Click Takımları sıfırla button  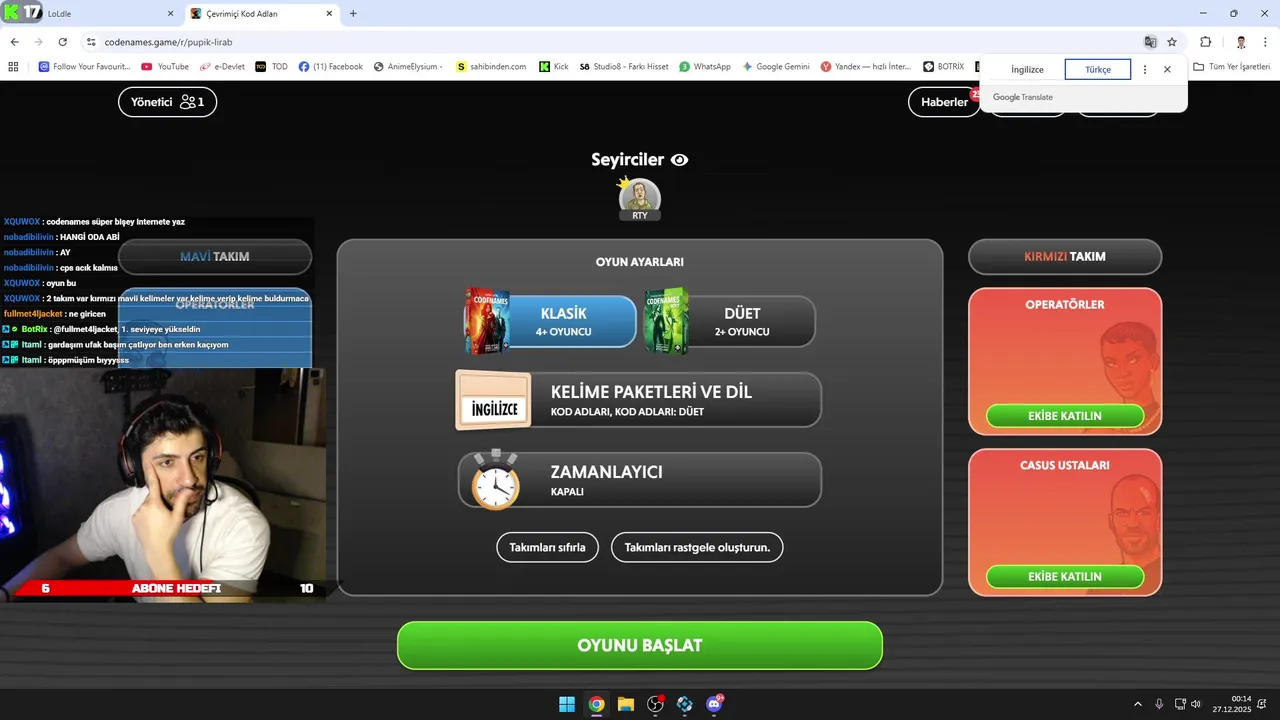(547, 548)
